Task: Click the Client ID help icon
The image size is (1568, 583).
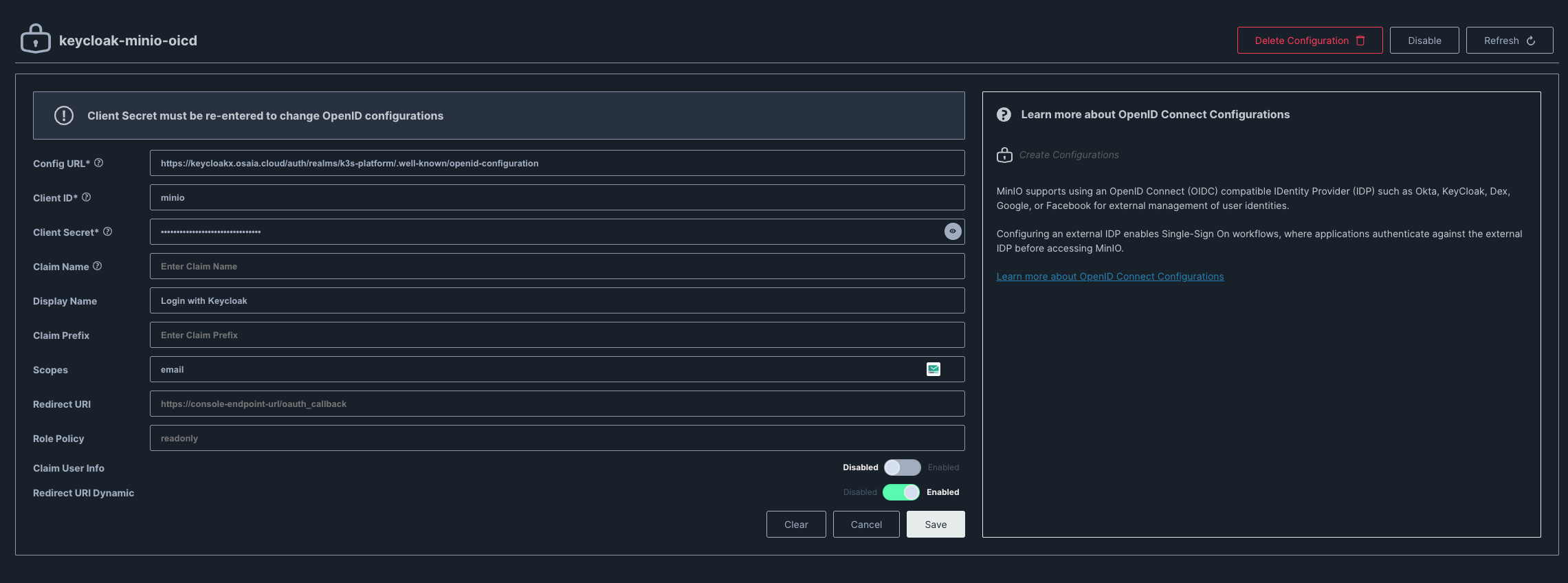Action: point(86,197)
